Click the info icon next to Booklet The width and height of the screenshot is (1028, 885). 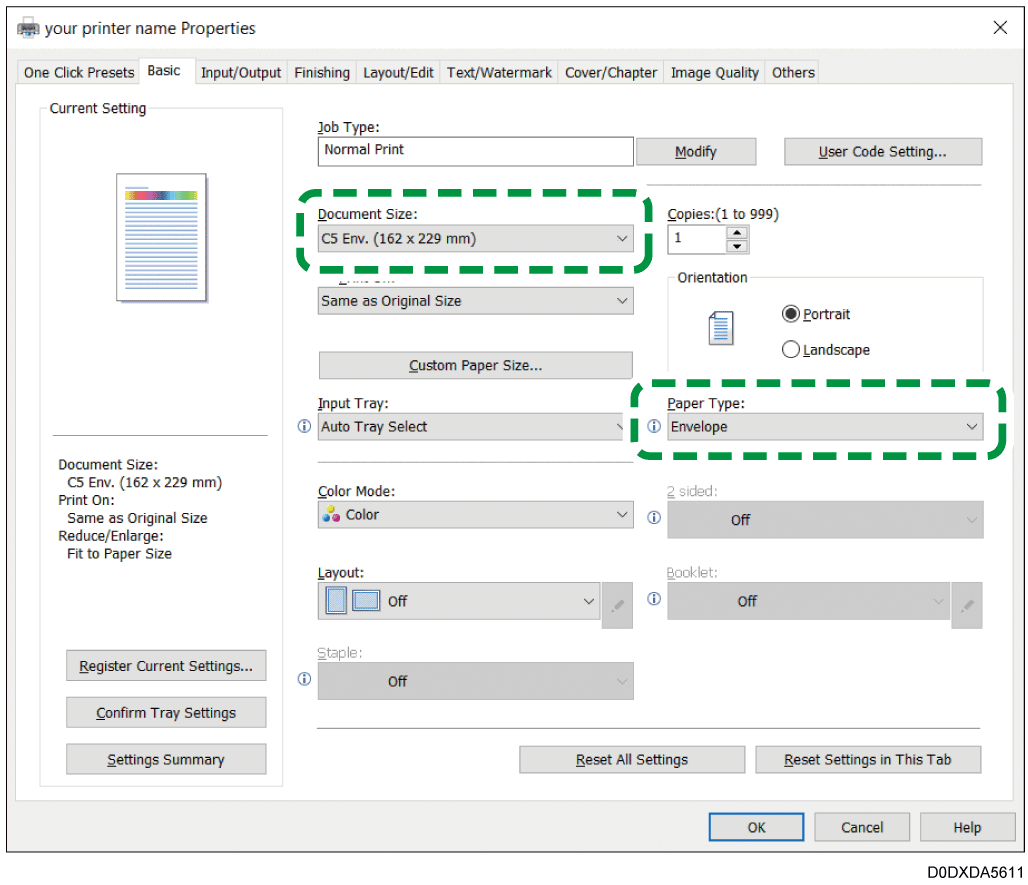coord(654,599)
